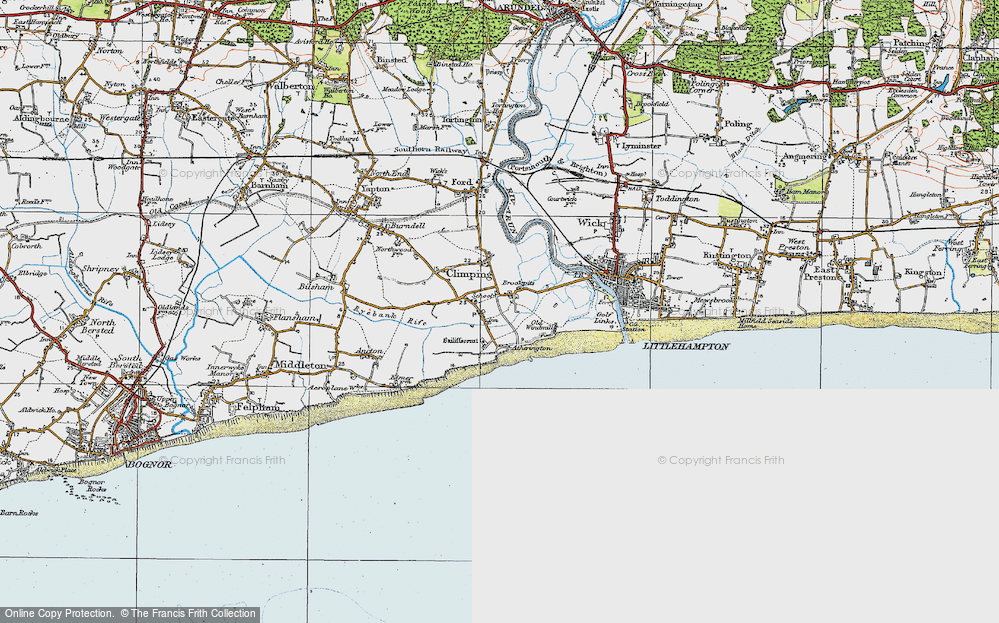Click the Kingston place name
999x623 pixels.
click(x=923, y=273)
